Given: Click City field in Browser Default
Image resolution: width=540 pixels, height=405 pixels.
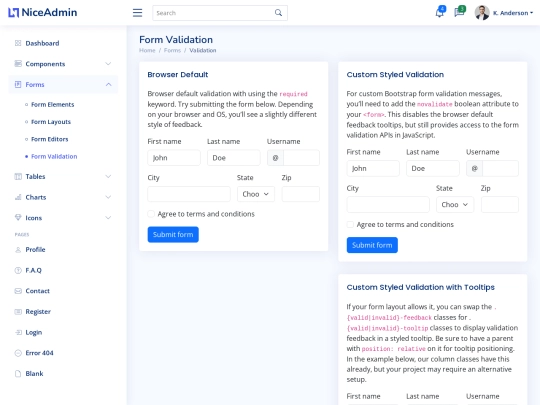Looking at the screenshot, I should click(x=189, y=194).
